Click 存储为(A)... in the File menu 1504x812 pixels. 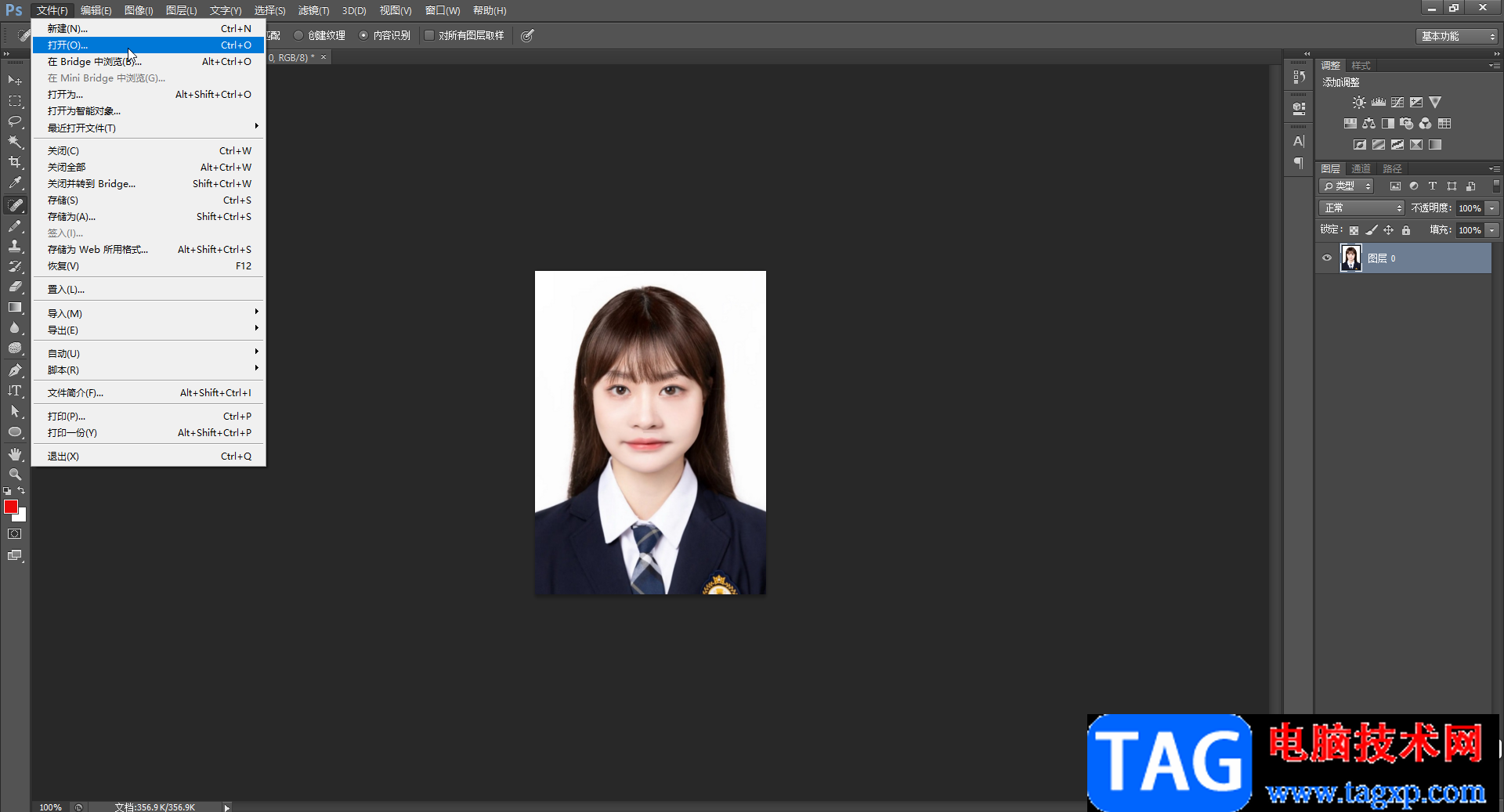pos(71,217)
